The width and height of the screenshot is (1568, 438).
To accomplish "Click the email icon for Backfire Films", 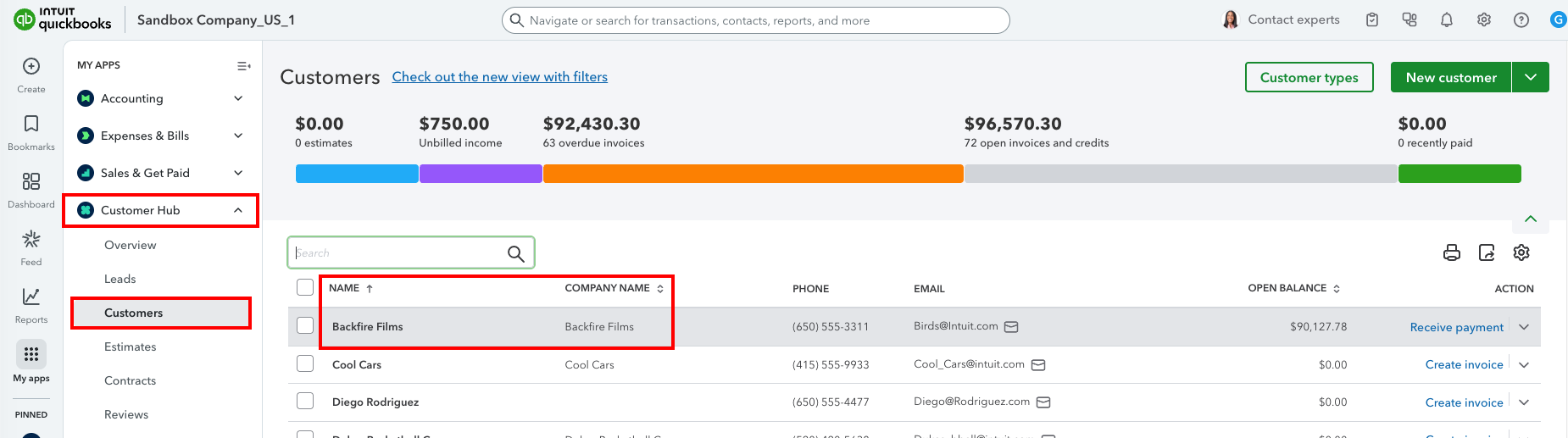I will (1011, 327).
